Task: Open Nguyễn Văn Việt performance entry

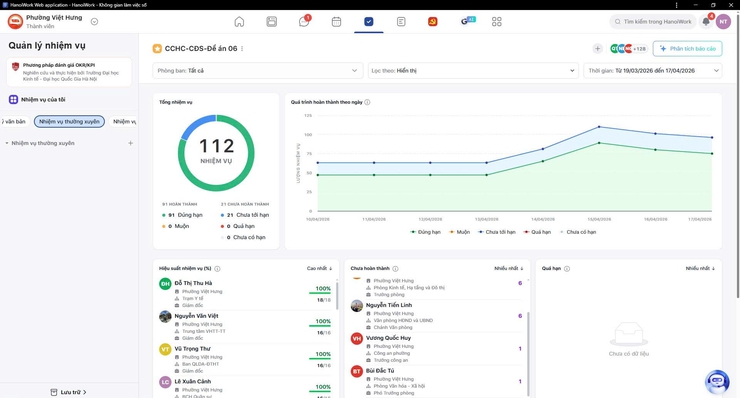Action: point(245,327)
